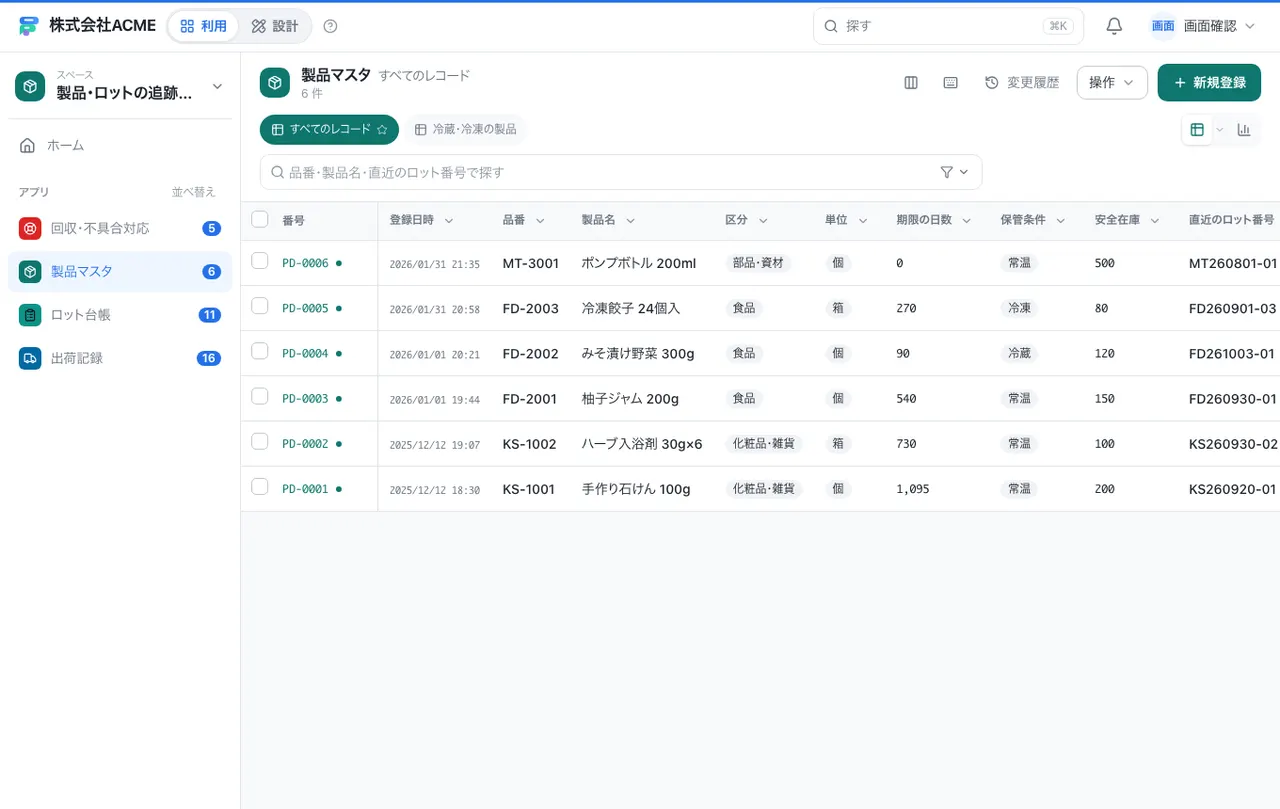Click the global 探す search field
Viewport: 1280px width, 809px height.
point(948,26)
